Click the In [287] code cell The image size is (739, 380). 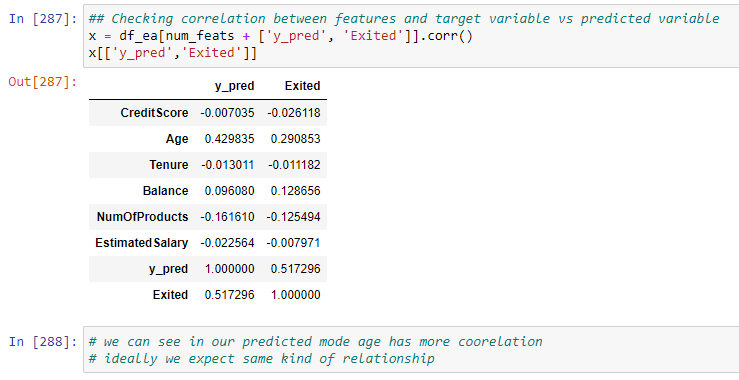point(411,36)
